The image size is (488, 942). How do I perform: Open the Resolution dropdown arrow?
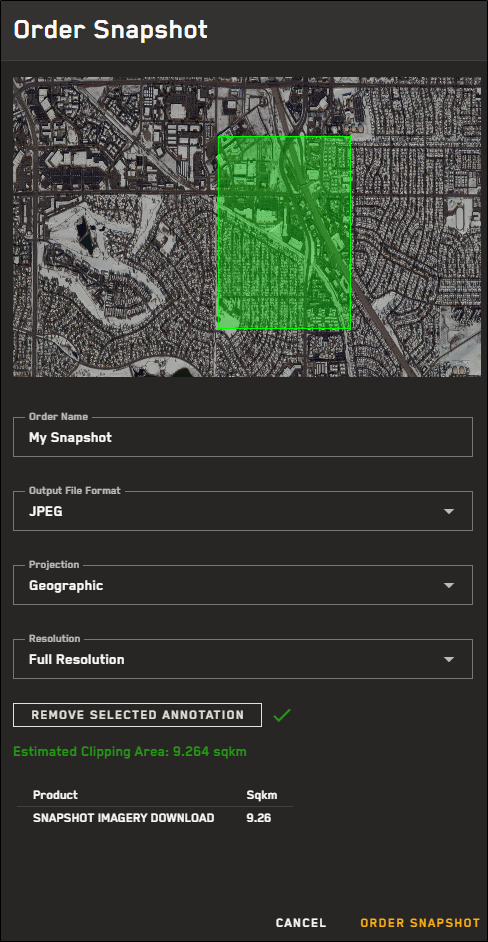click(x=448, y=660)
